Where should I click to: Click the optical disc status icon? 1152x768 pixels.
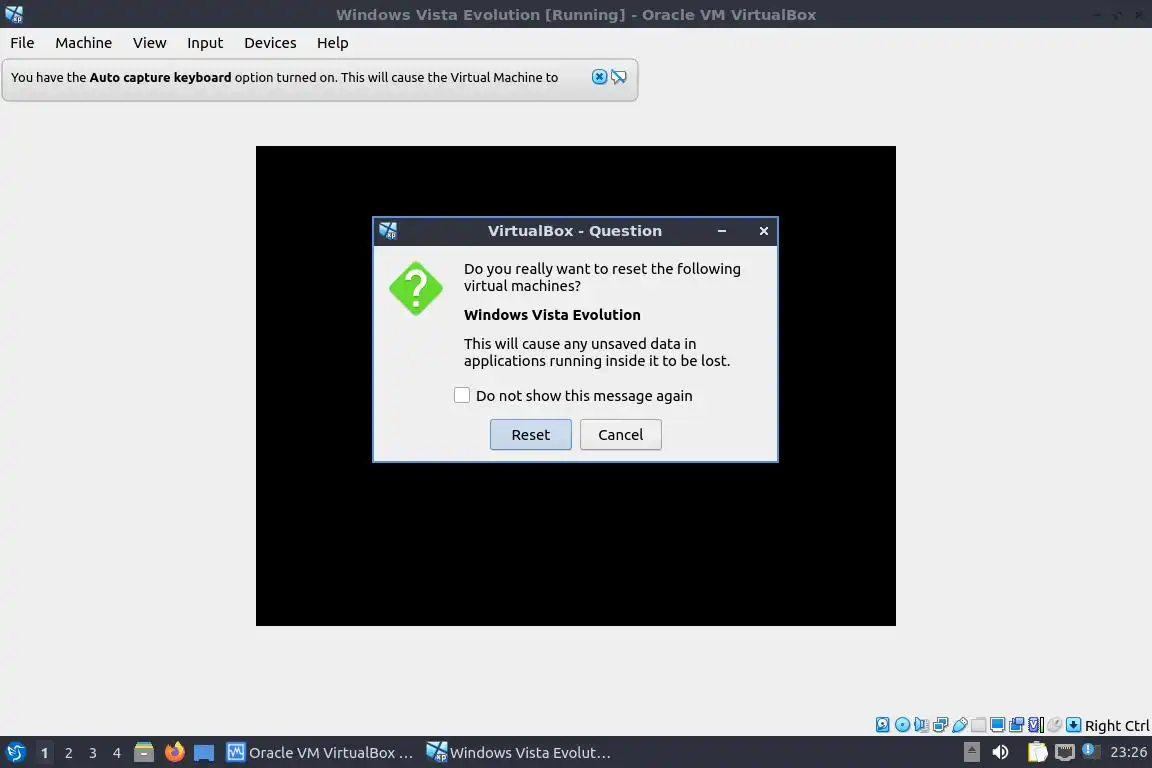(x=902, y=725)
